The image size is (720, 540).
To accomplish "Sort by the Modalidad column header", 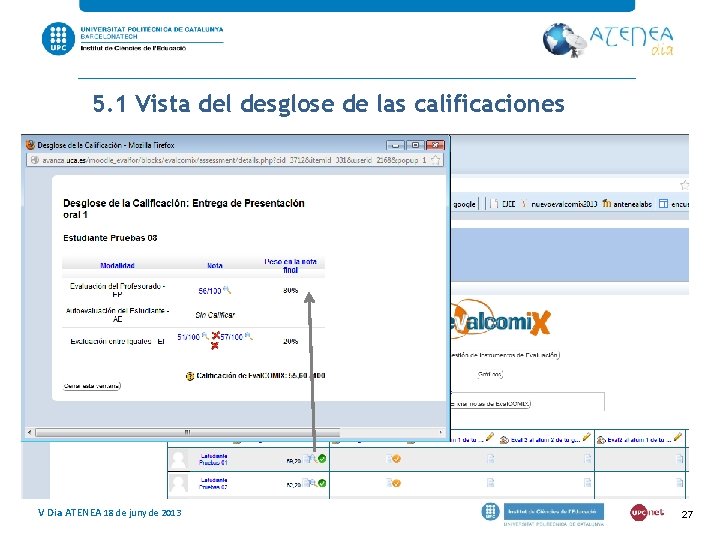I will pyautogui.click(x=117, y=265).
